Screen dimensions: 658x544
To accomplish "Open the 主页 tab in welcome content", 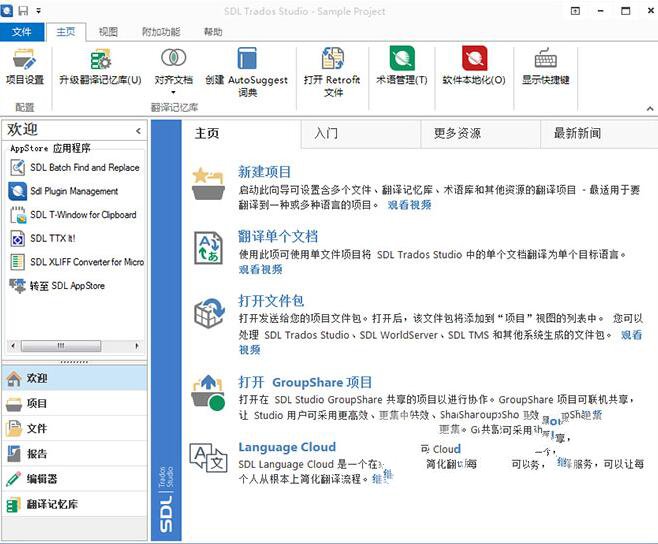I will (x=241, y=133).
